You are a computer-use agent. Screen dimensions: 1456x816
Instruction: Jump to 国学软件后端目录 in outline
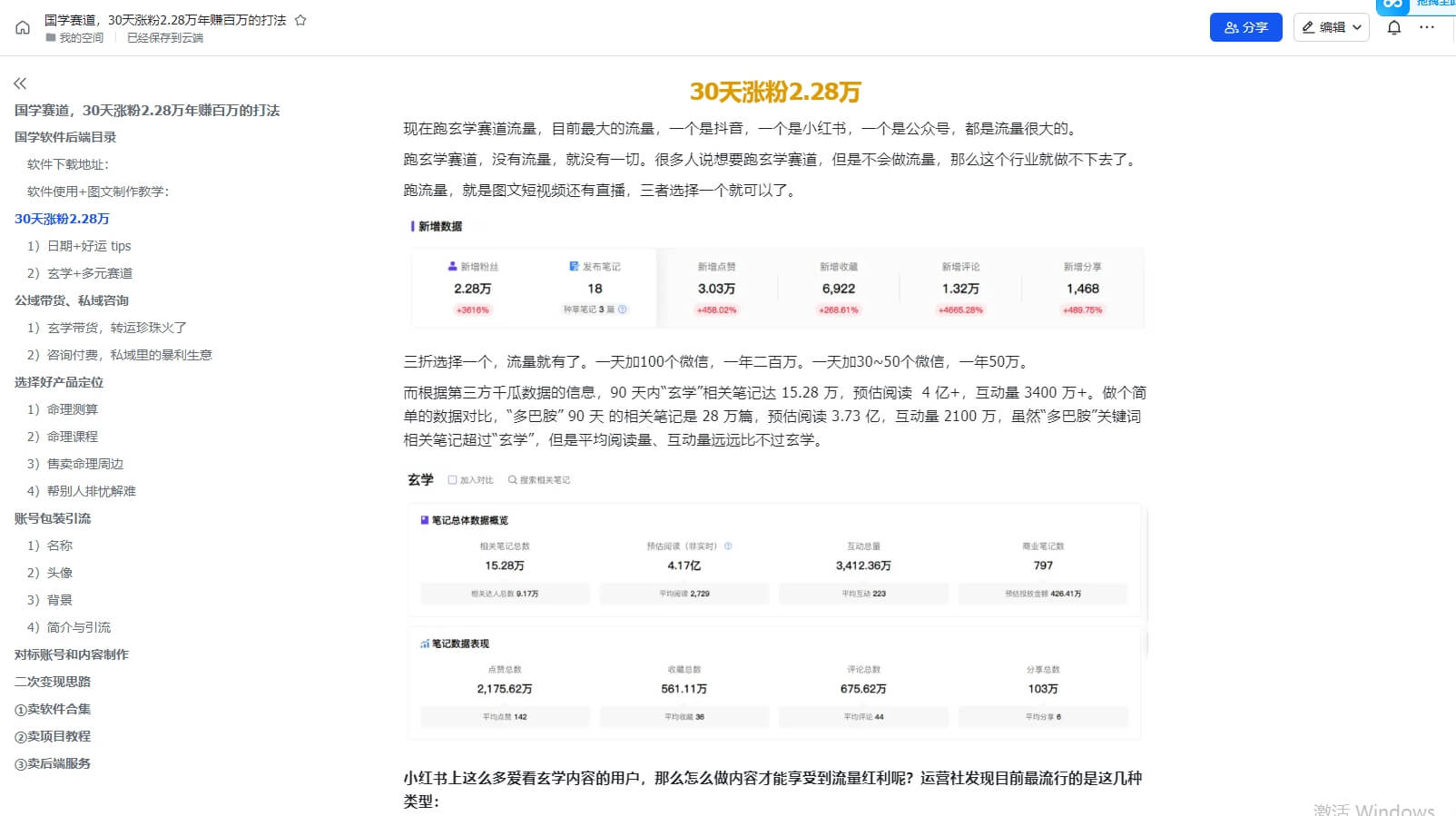pyautogui.click(x=65, y=137)
